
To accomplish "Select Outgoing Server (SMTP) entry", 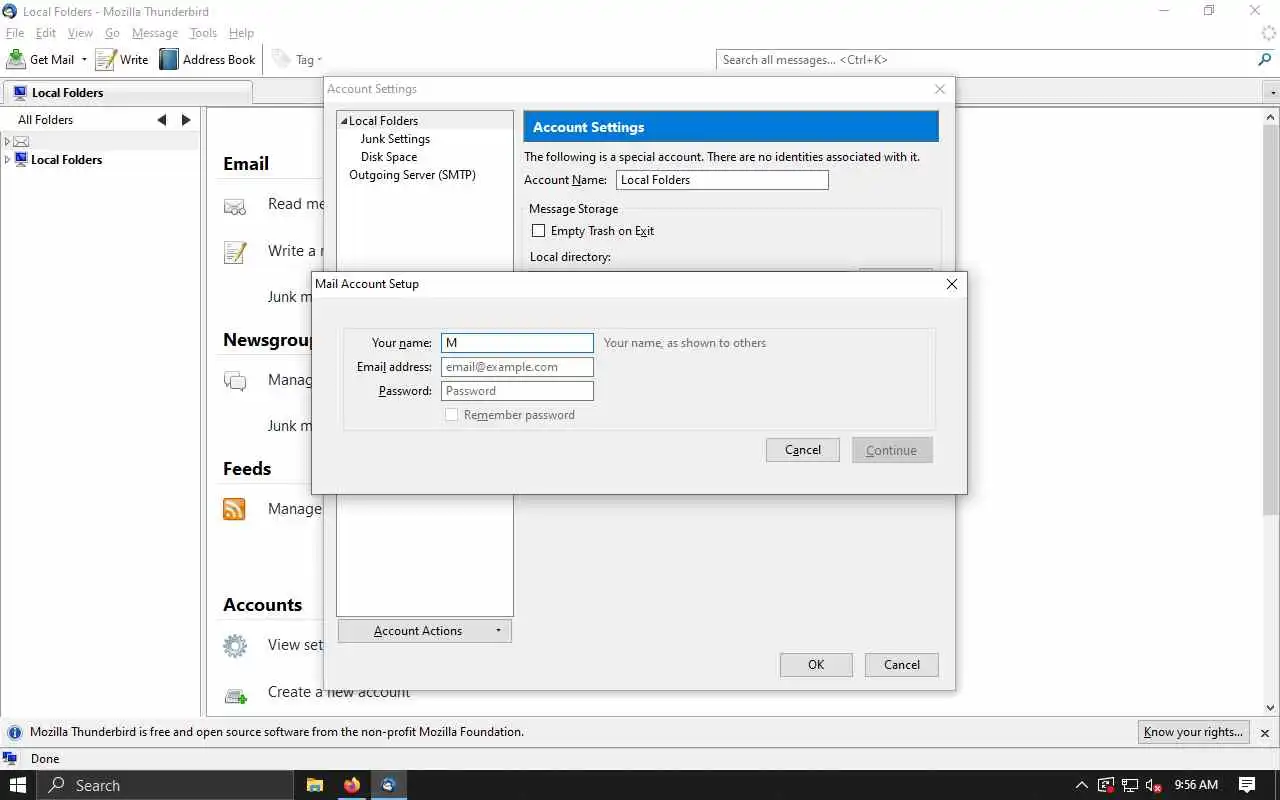I will [x=412, y=175].
